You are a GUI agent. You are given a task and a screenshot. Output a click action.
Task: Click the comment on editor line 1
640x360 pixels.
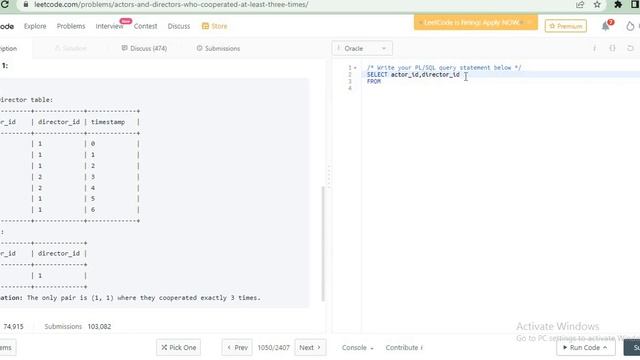click(x=444, y=68)
